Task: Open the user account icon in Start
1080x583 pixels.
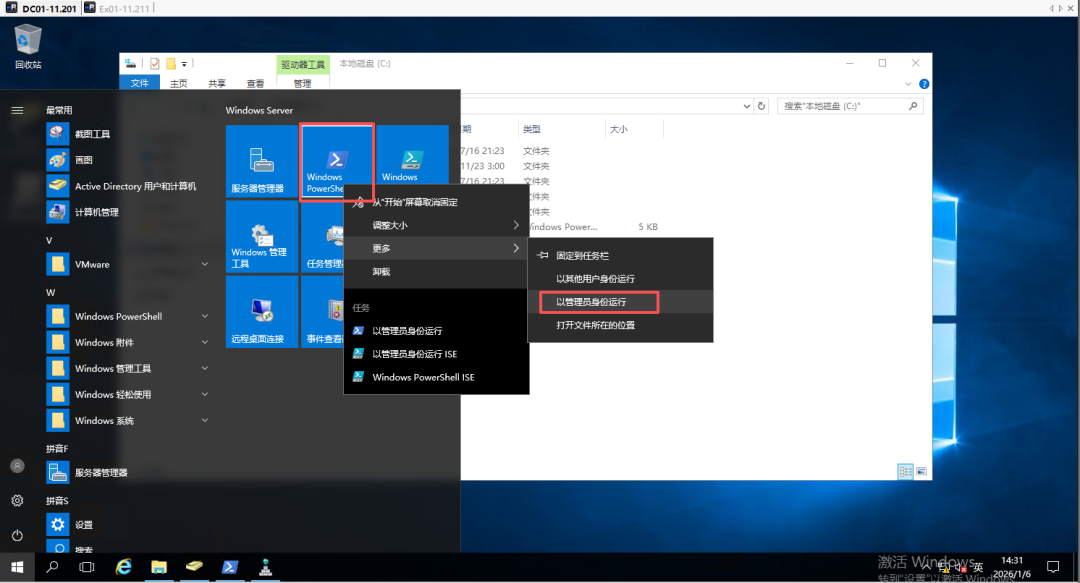Action: [17, 466]
